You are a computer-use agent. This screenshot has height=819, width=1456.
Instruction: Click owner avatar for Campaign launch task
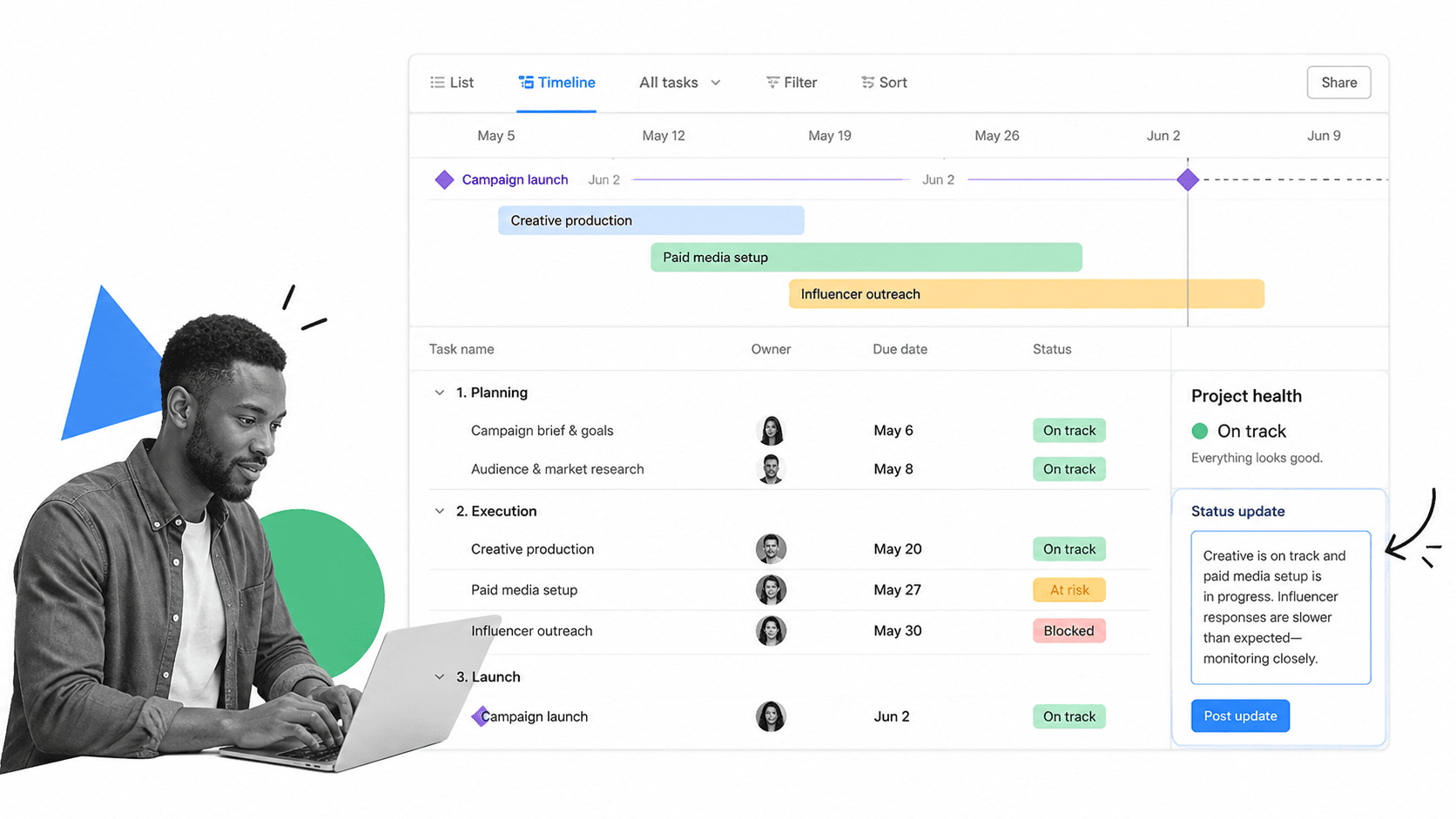(x=771, y=716)
